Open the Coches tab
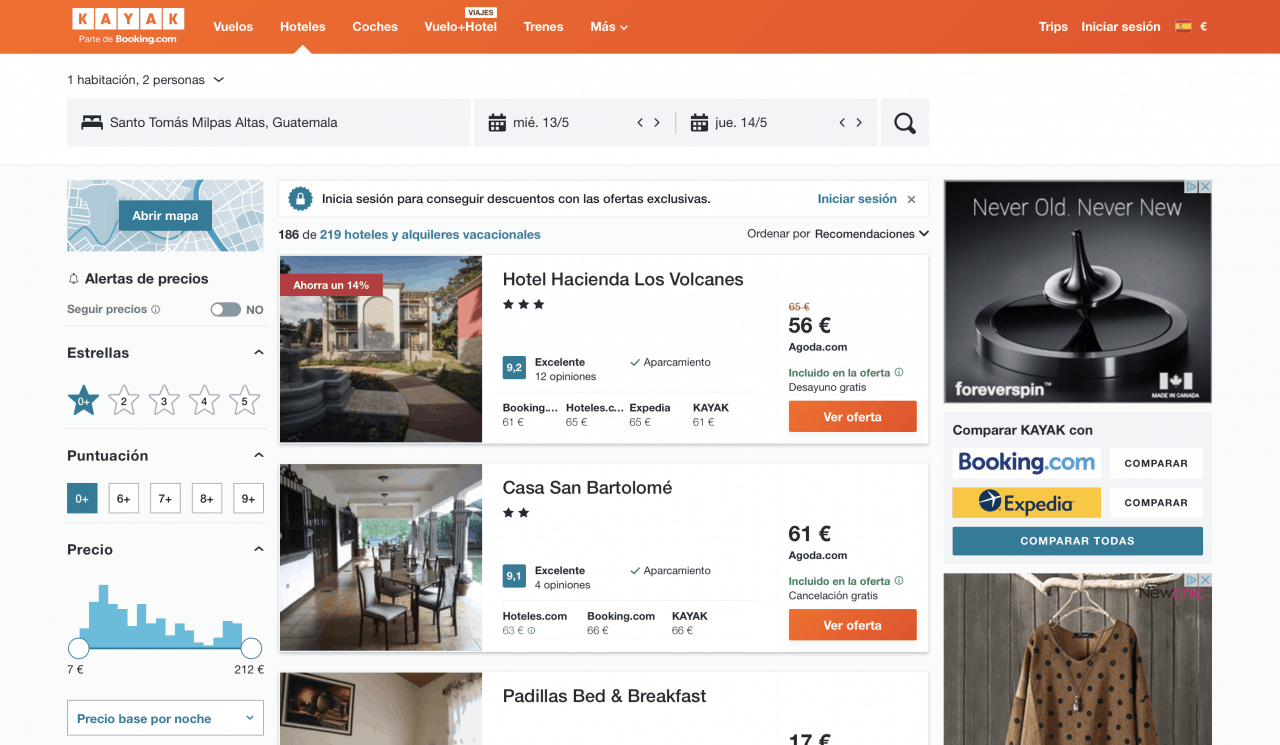 [x=375, y=27]
